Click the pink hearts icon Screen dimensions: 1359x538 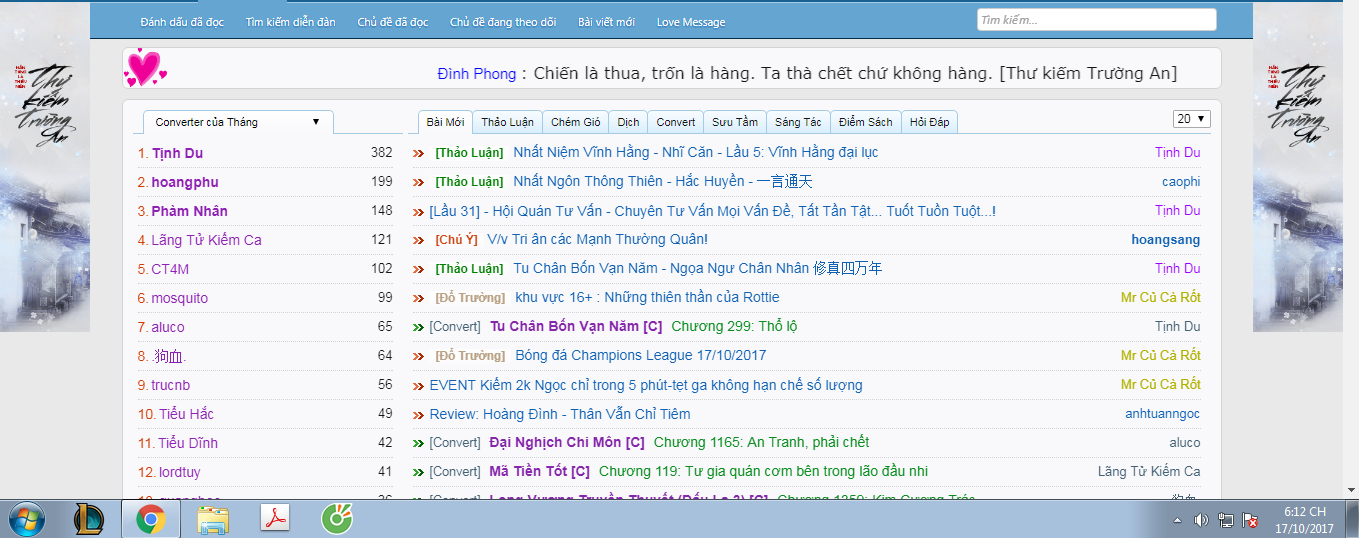[x=145, y=68]
